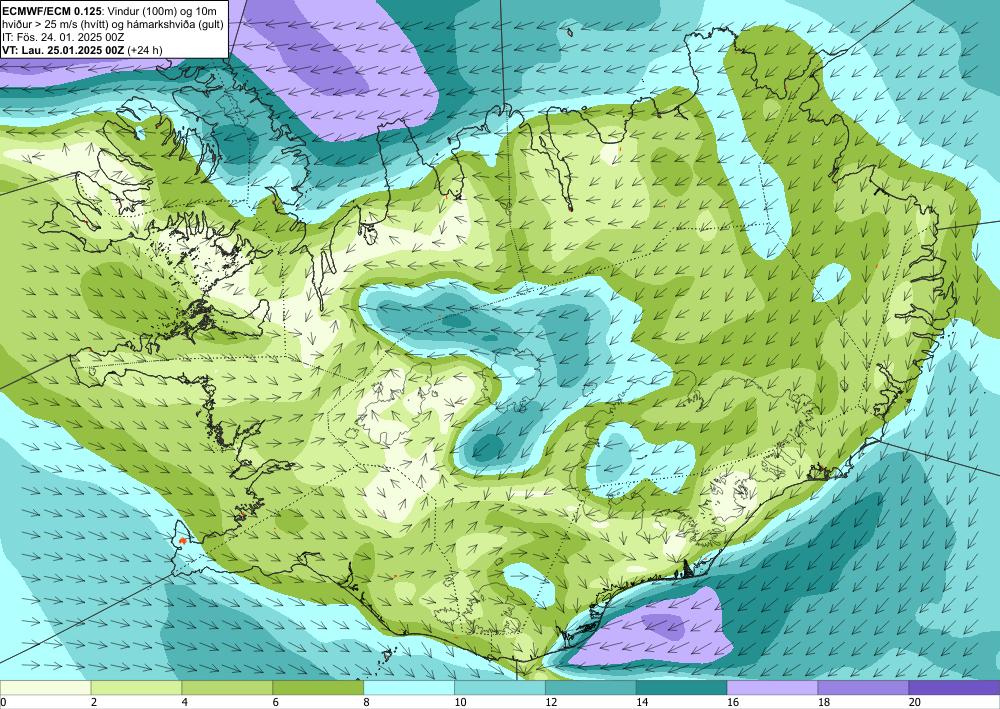Select the light purple 16–18 legend swatch
Screen dimensions: 1000x709
(772, 688)
